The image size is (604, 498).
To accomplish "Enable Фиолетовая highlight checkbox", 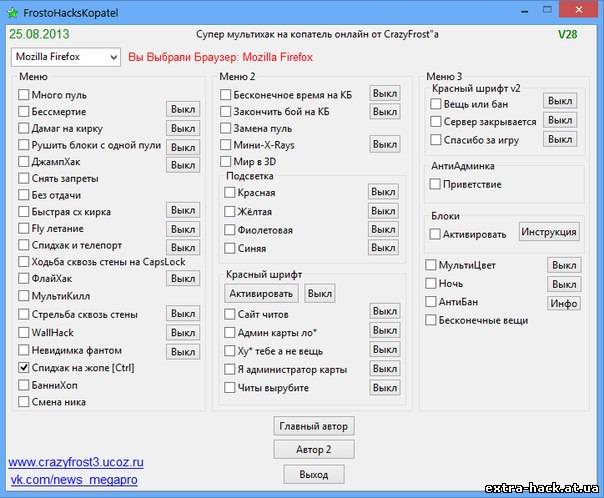I will (230, 230).
